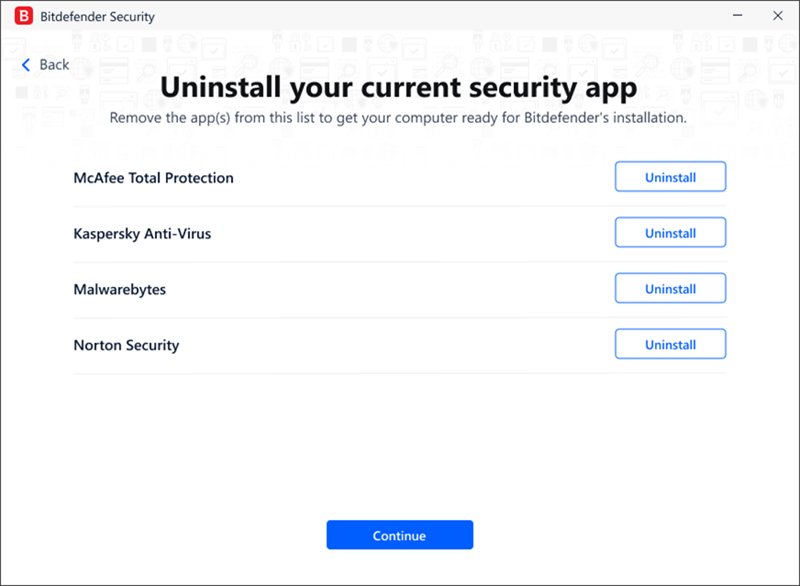800x586 pixels.
Task: Proceed with the Continue button
Action: point(399,534)
